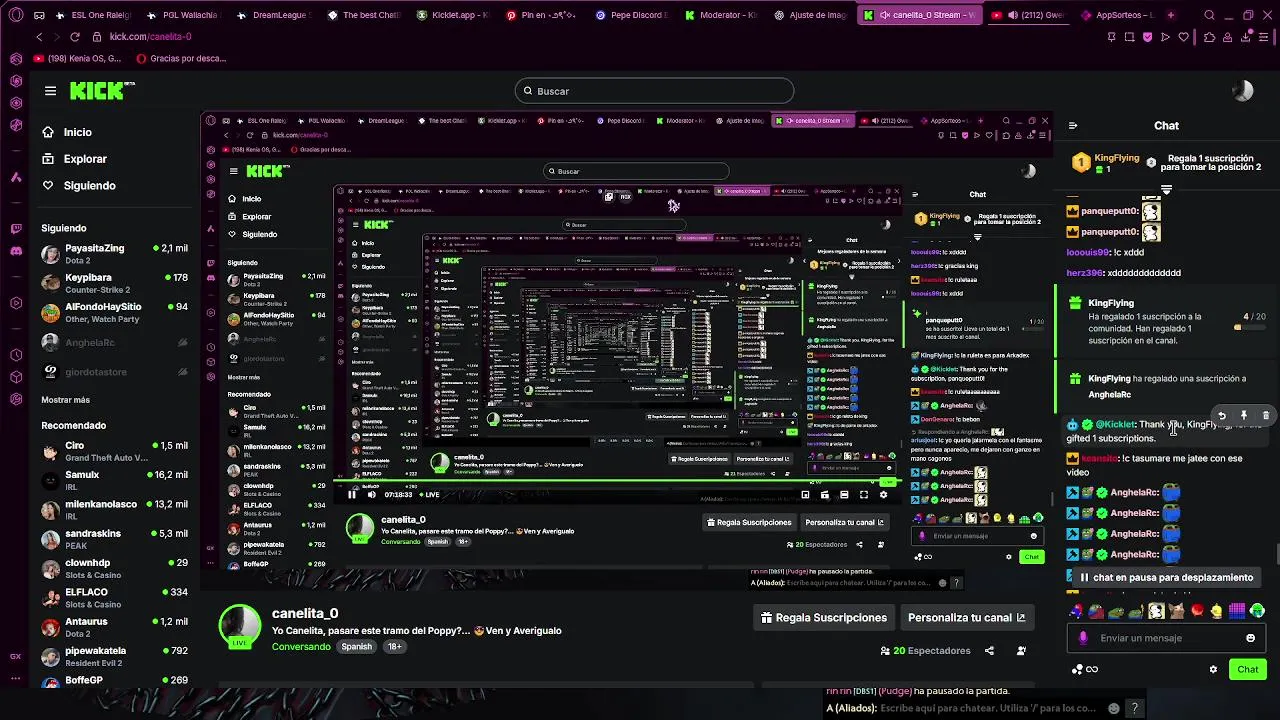Open offline AnghelaRc channel in sidebar
Viewport: 1280px width, 720px height.
[114, 342]
